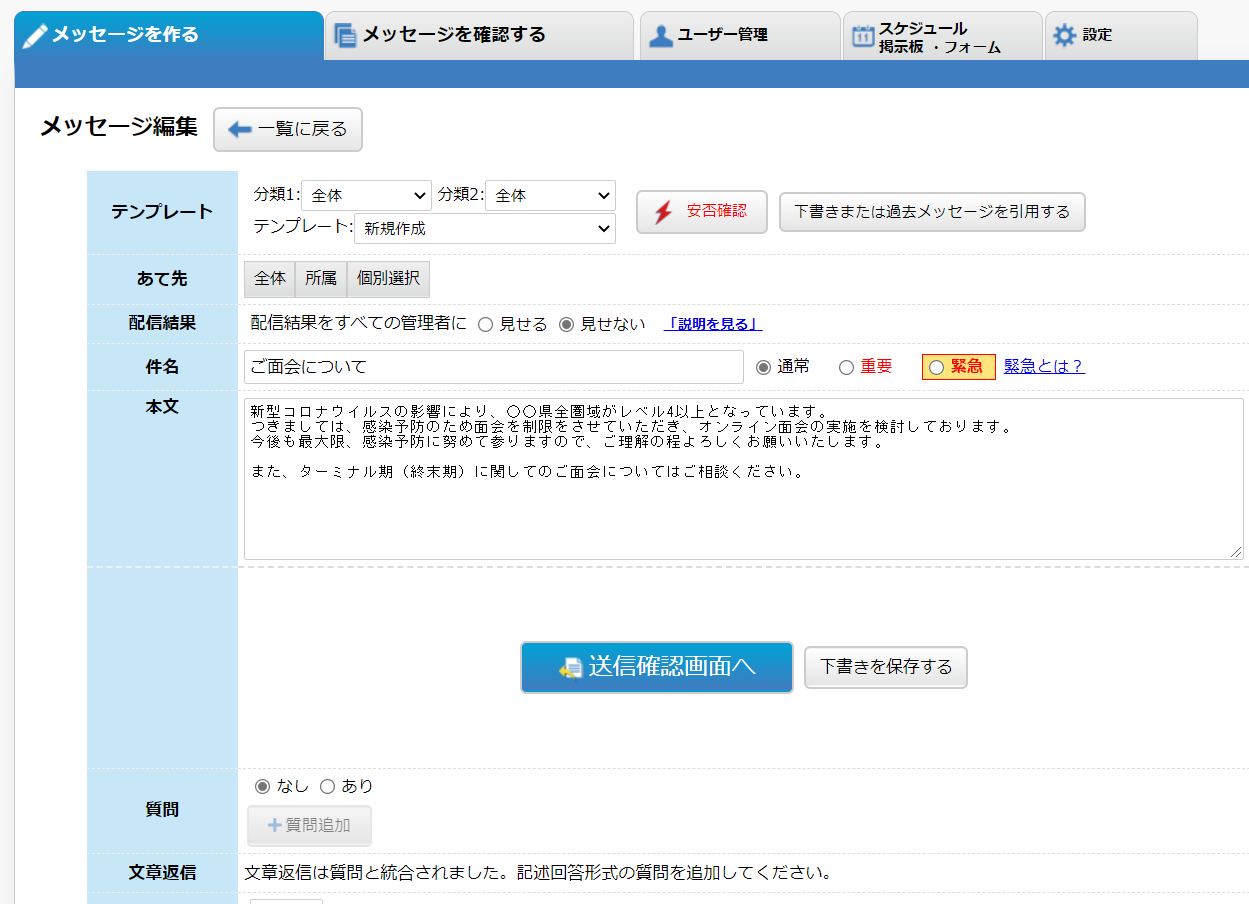The image size is (1249, 904).
Task: Open スケジュール 掲示板・フォーム tab
Action: click(x=942, y=36)
